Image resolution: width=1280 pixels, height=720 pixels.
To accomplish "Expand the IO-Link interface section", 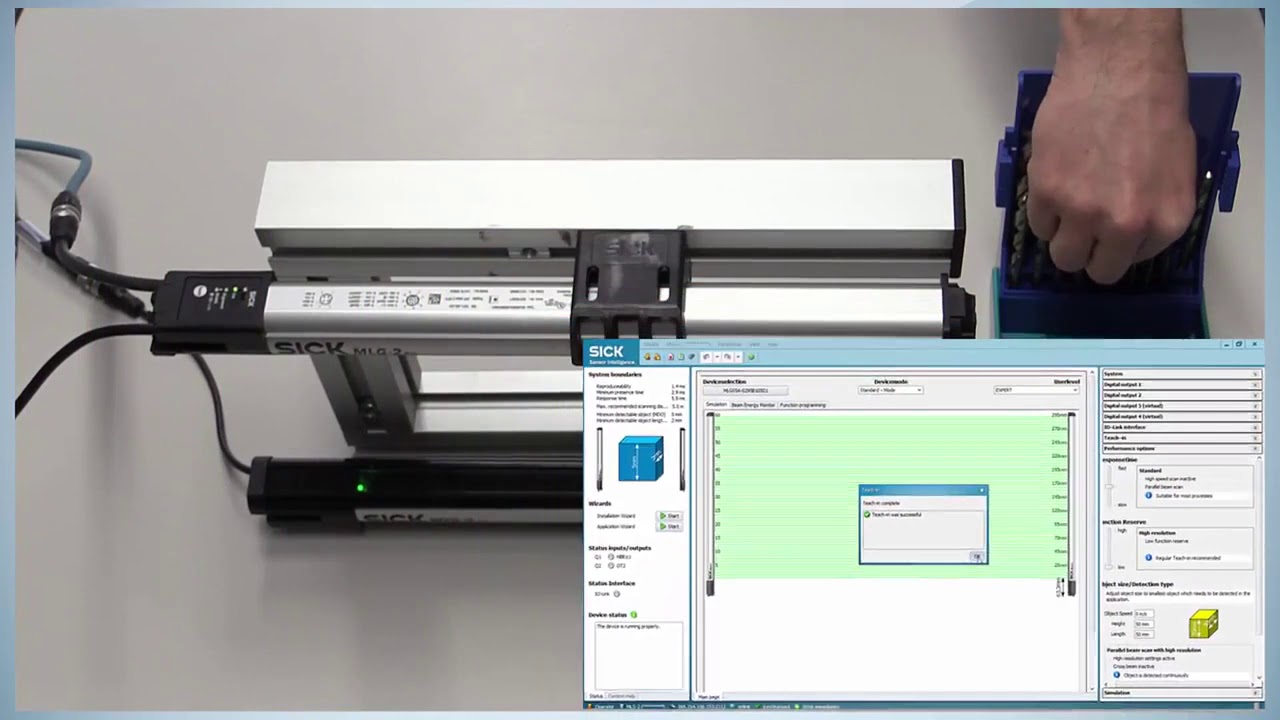I will [x=1181, y=427].
